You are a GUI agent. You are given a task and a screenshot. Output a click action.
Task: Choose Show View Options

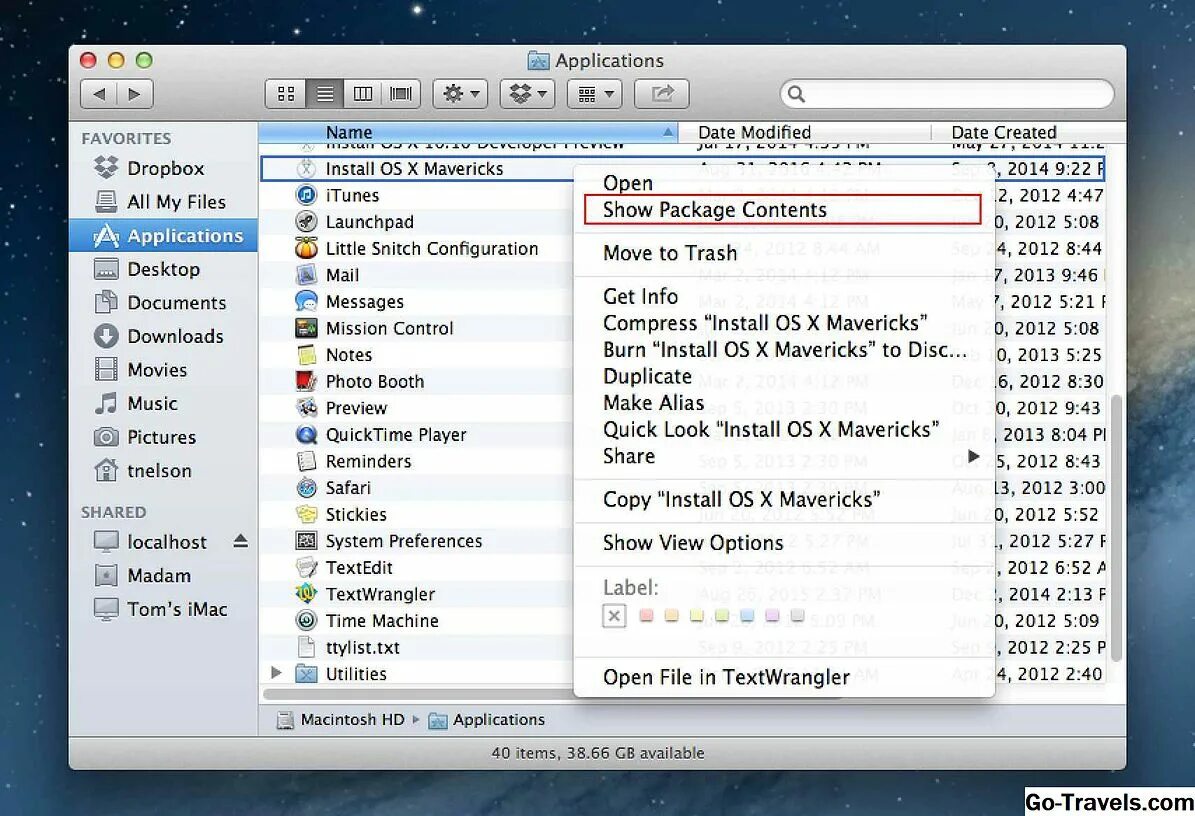point(783,543)
